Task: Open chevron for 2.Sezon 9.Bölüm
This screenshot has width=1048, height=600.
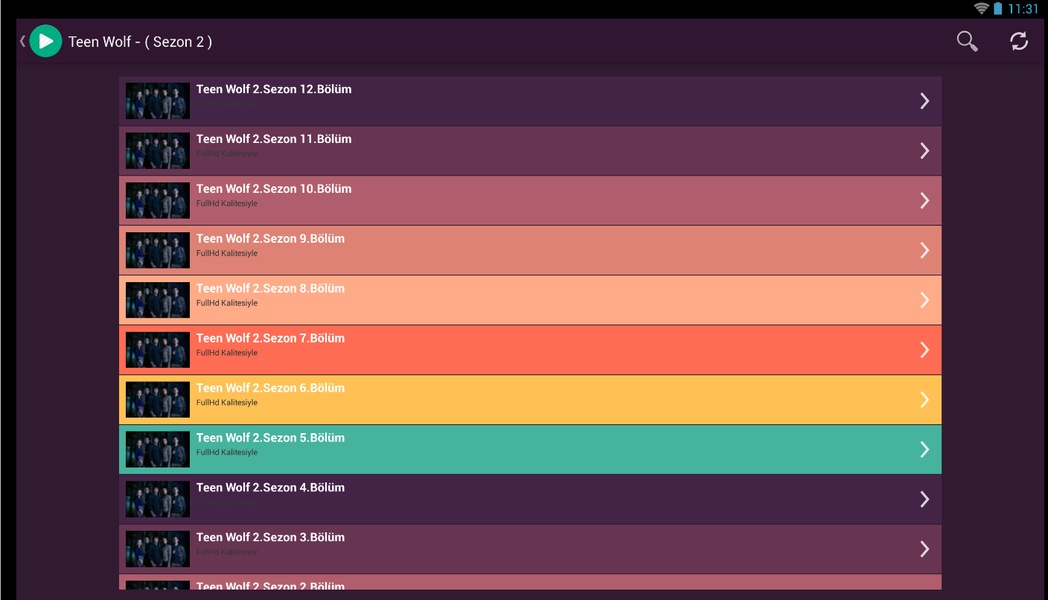Action: point(924,251)
